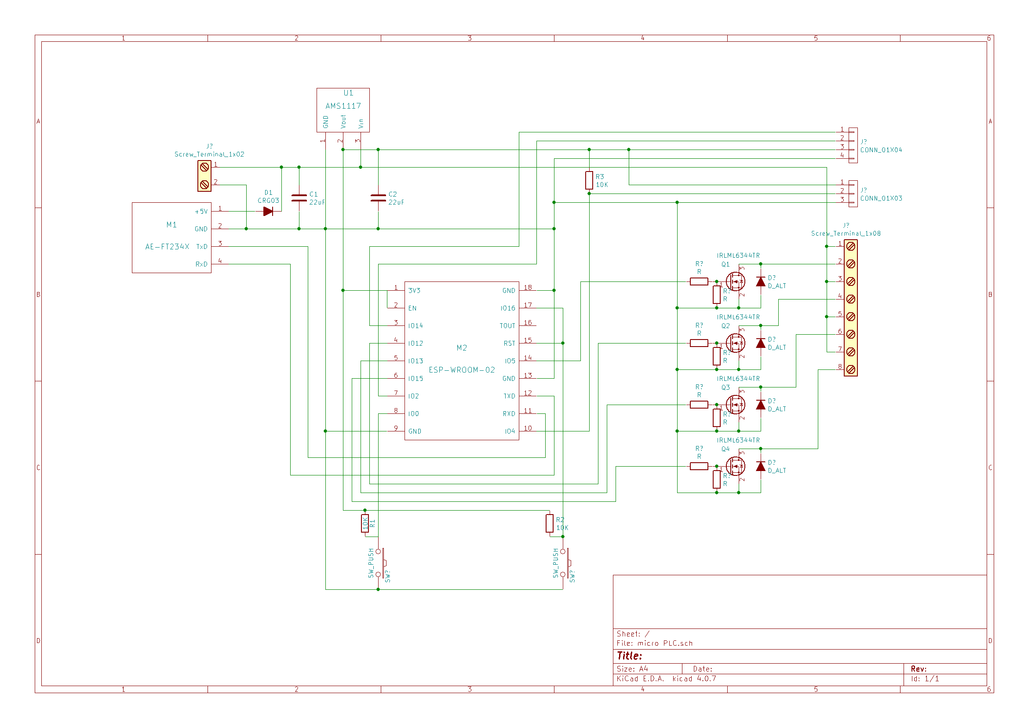The image size is (1028, 727).
Task: Click the IO4 pin label on ESP-WROOM-02
Action: point(510,431)
